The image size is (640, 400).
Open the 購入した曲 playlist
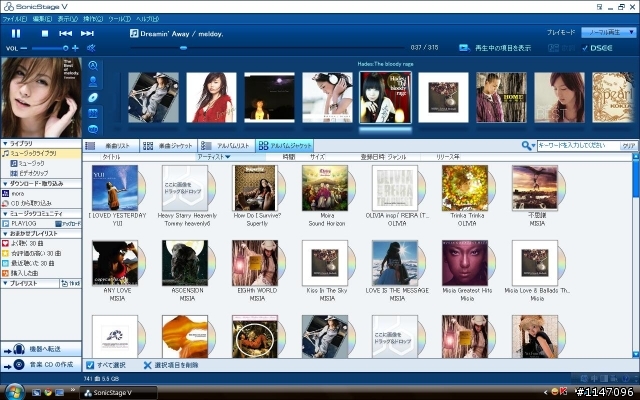click(x=20, y=273)
